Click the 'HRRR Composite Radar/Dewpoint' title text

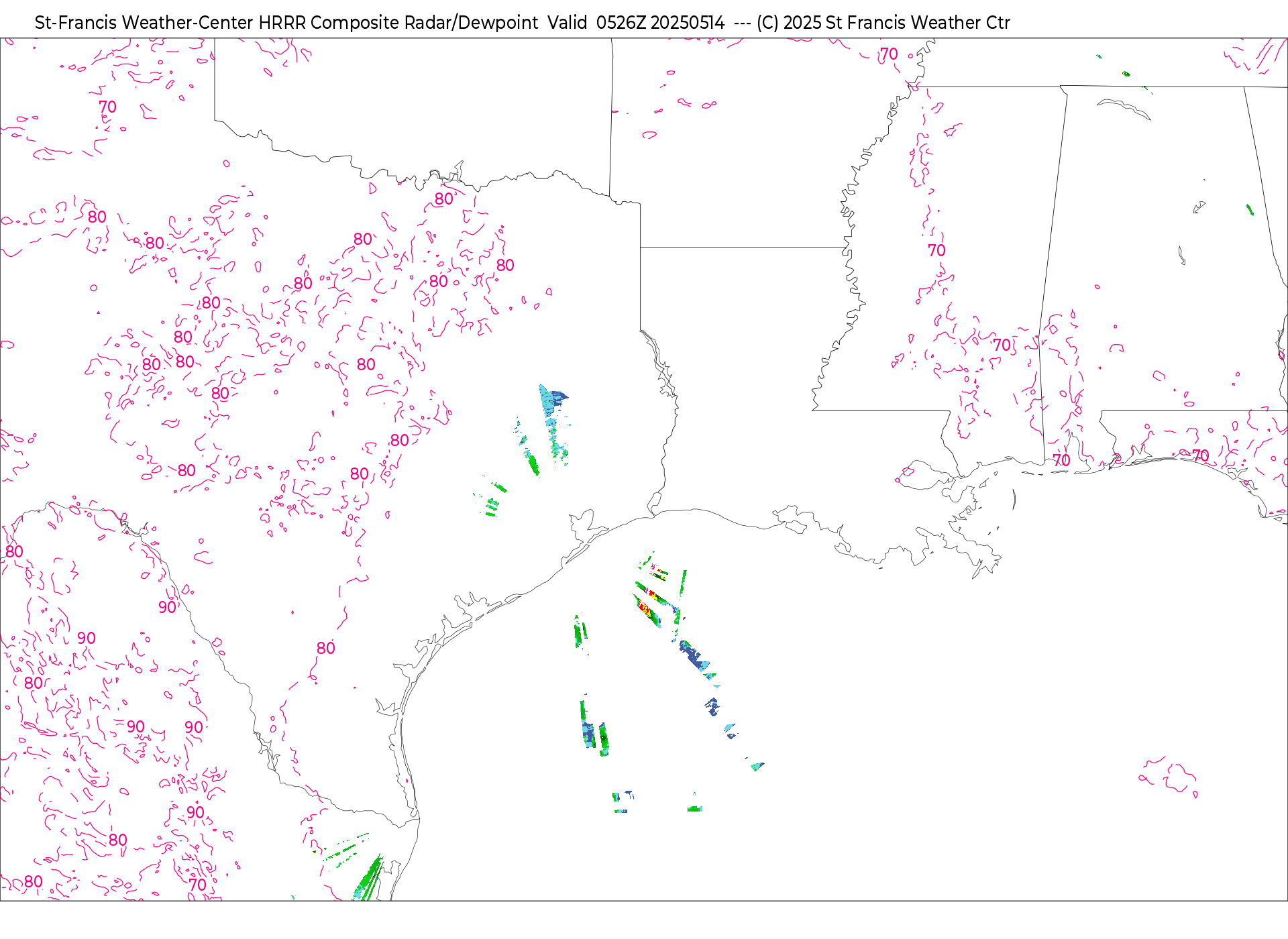tap(398, 23)
